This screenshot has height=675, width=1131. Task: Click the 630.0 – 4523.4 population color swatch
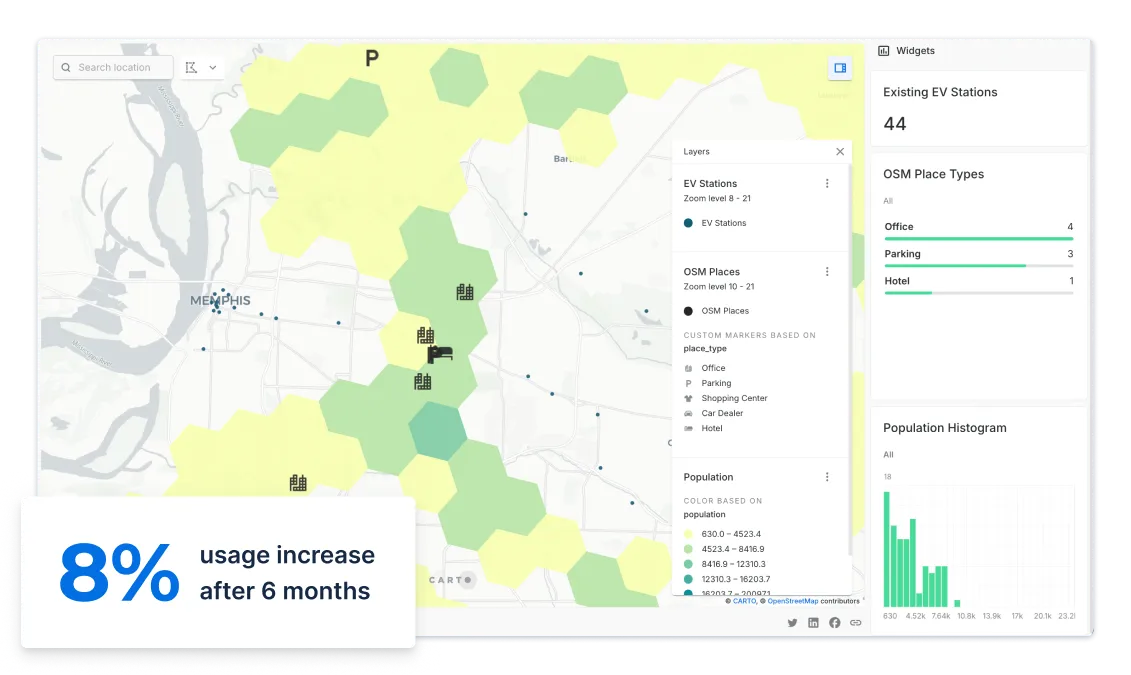click(688, 534)
